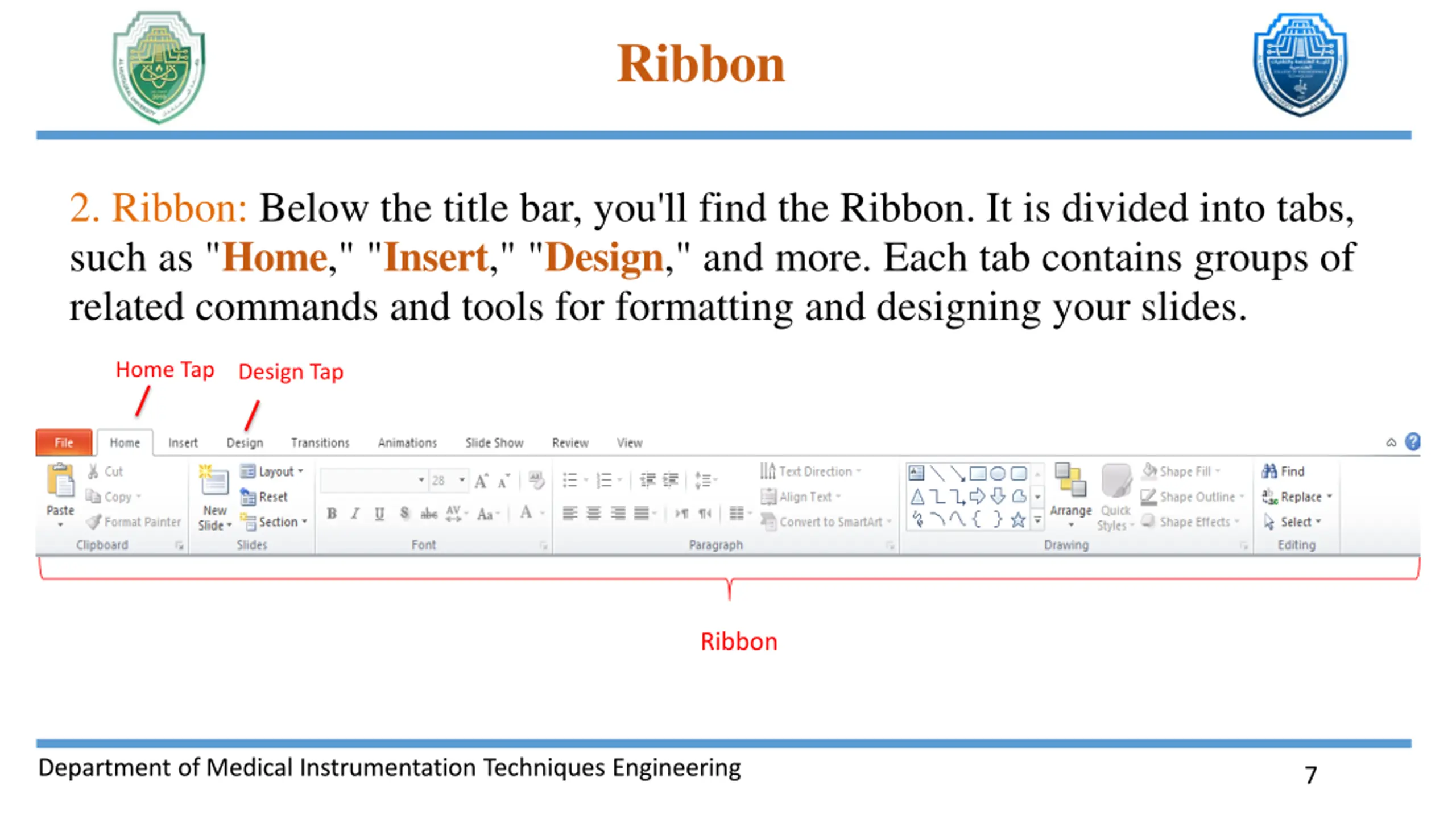
Task: Open PowerPoint Help question mark
Action: 1413,442
